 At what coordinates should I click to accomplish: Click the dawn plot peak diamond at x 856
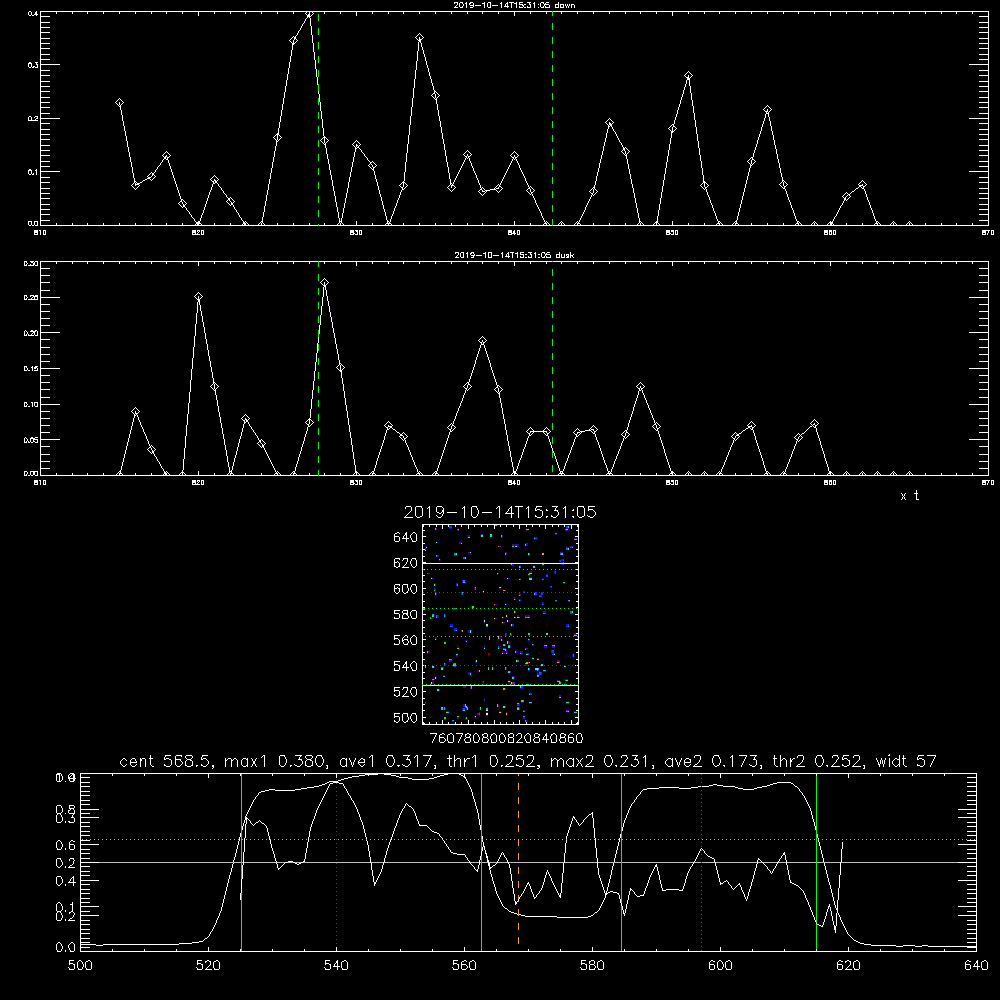767,110
